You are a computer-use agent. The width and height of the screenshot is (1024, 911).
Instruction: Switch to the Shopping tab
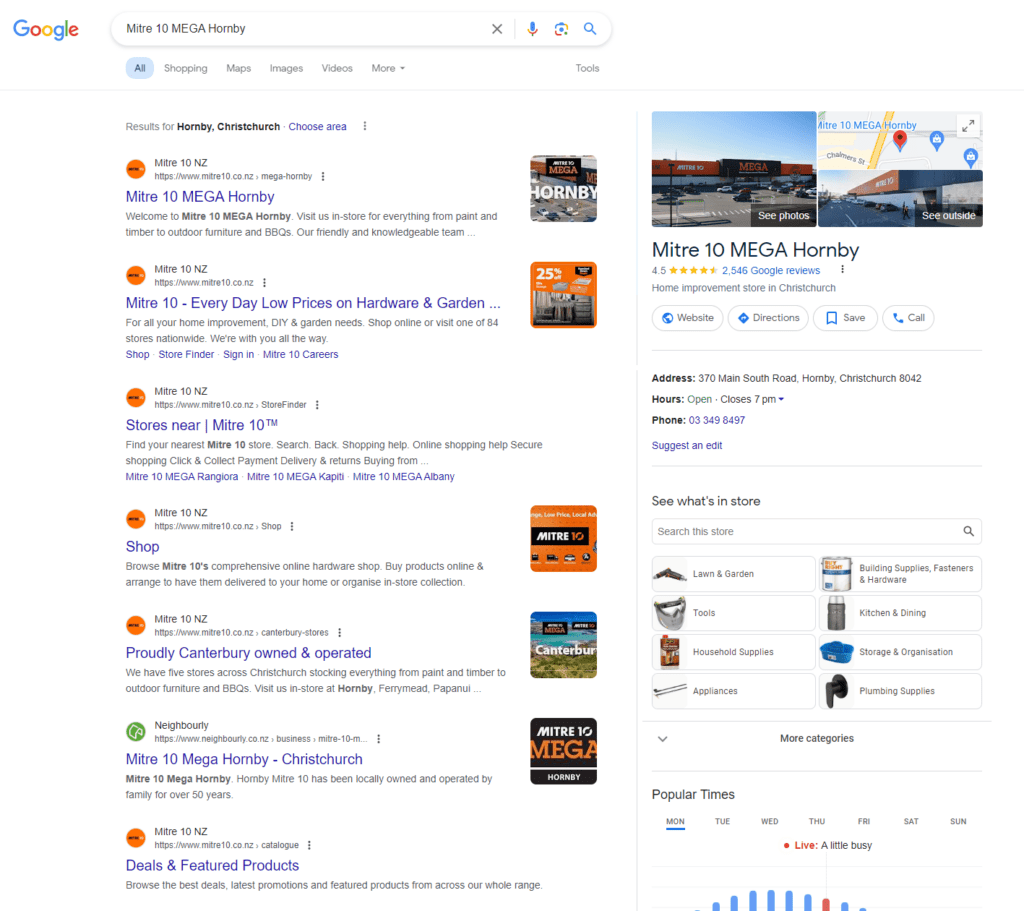click(x=185, y=68)
